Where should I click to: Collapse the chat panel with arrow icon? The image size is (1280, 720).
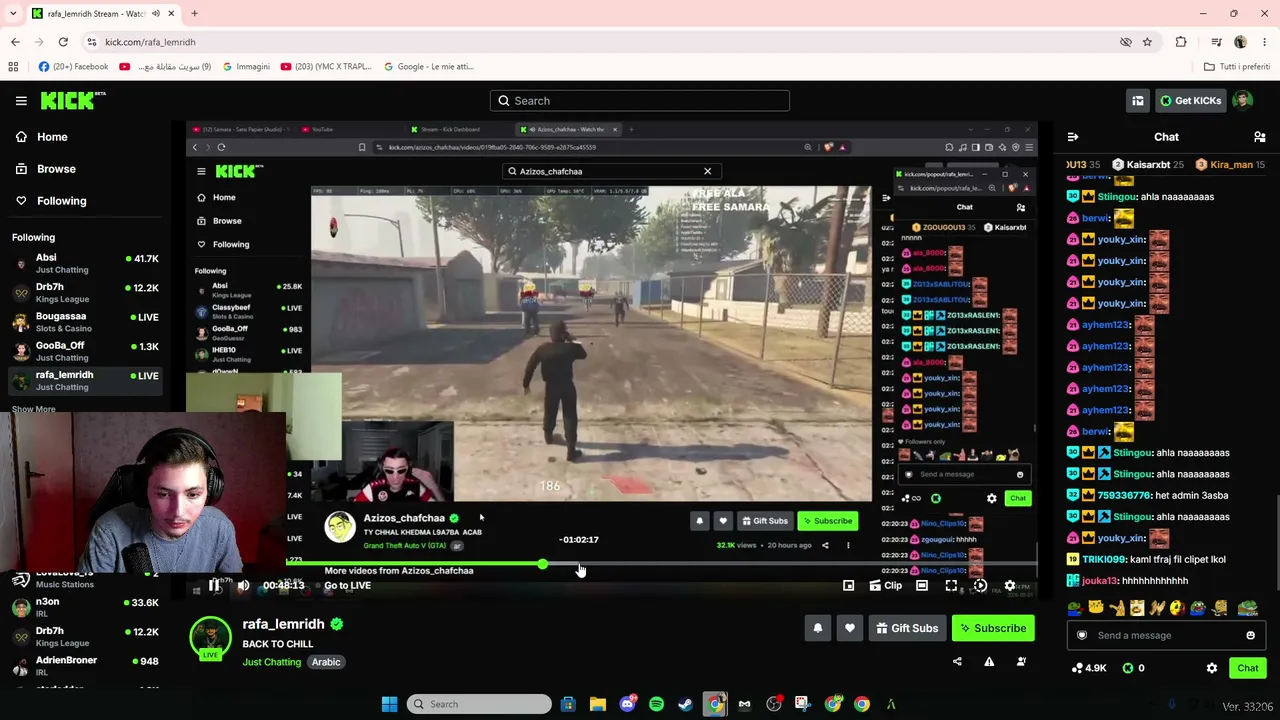point(1073,137)
